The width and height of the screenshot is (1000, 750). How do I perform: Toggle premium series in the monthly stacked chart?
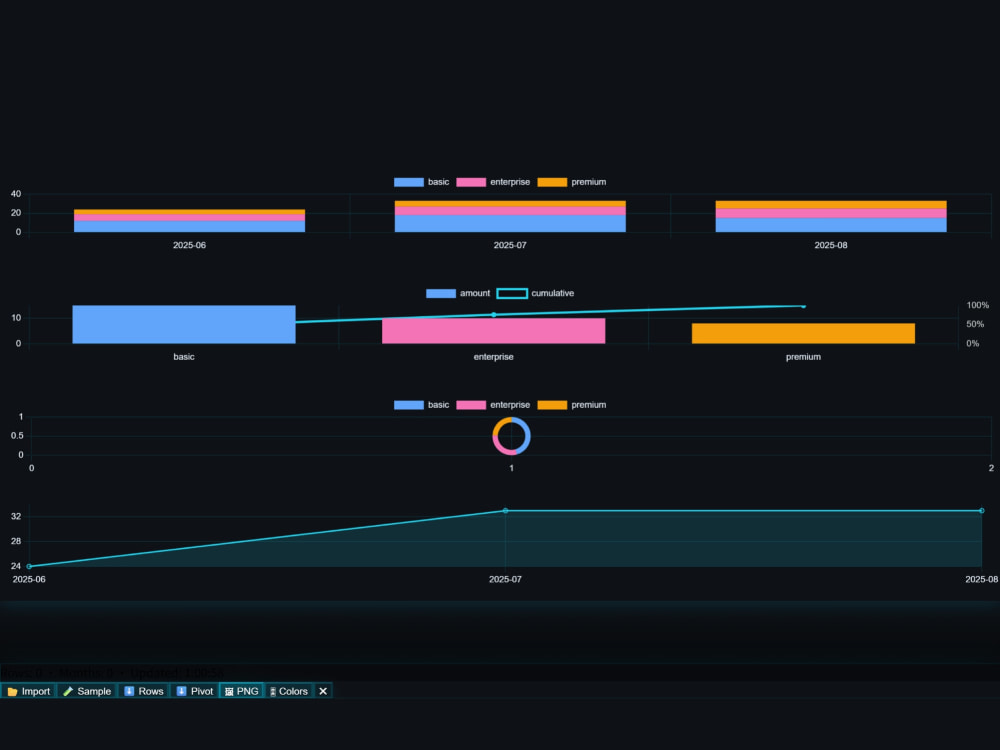(572, 182)
